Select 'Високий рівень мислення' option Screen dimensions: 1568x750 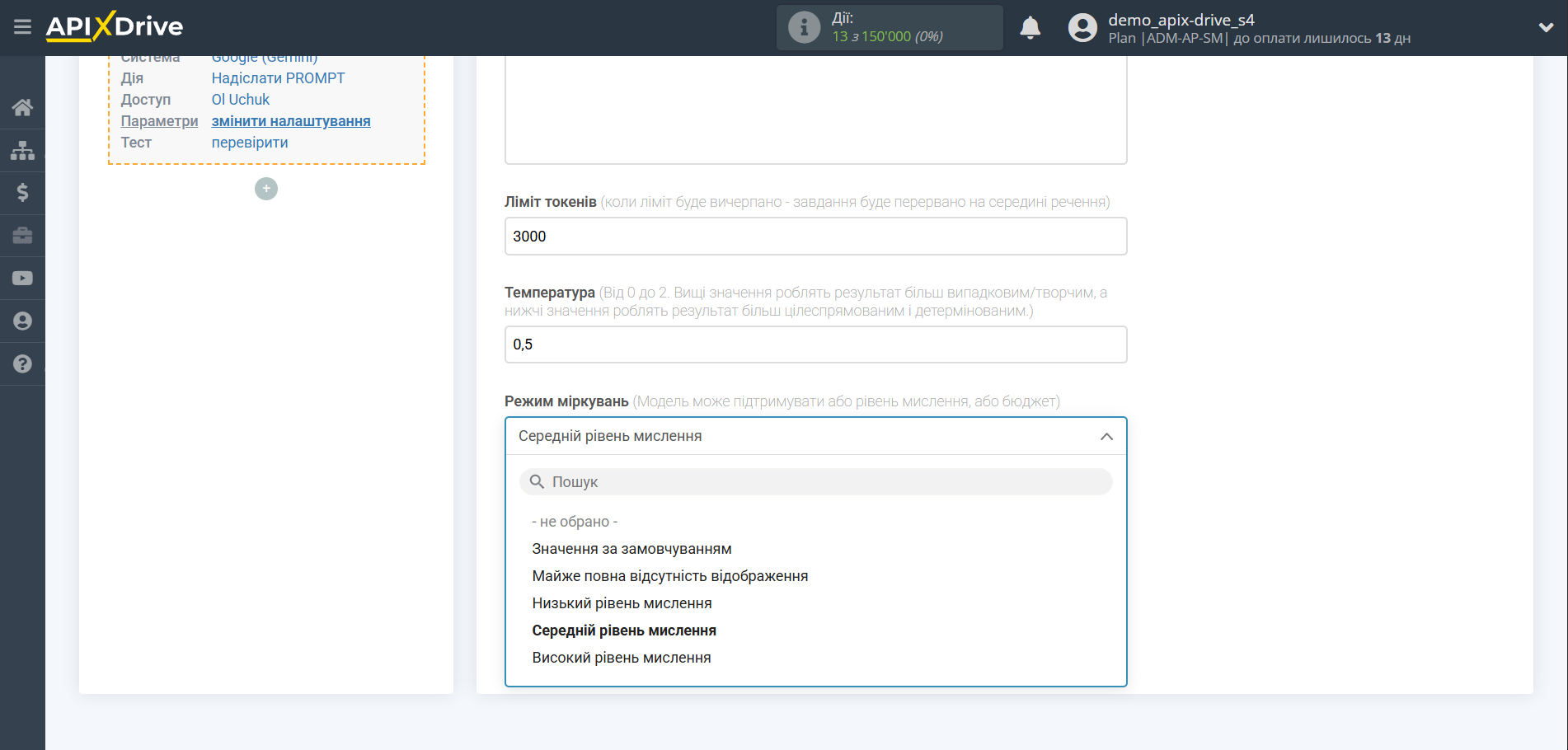(x=621, y=658)
